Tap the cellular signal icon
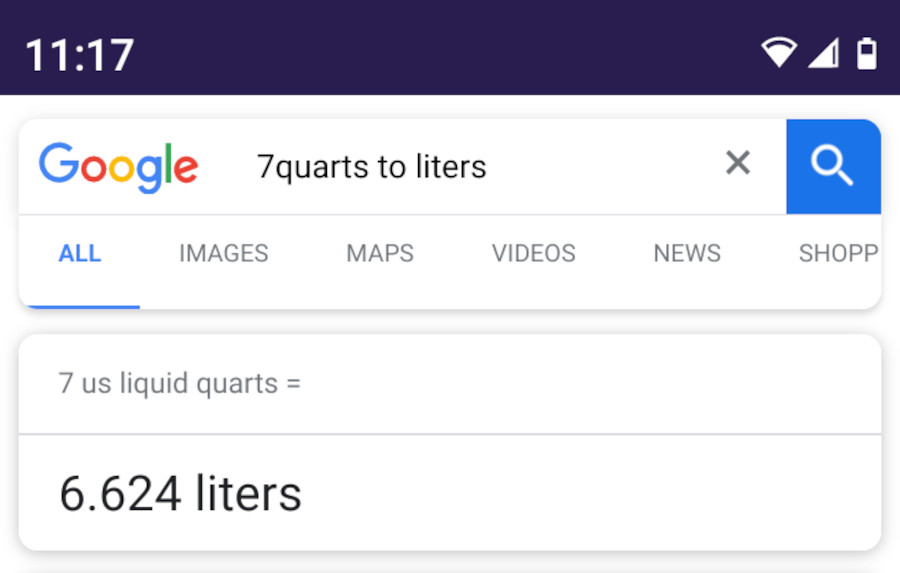 (x=823, y=53)
